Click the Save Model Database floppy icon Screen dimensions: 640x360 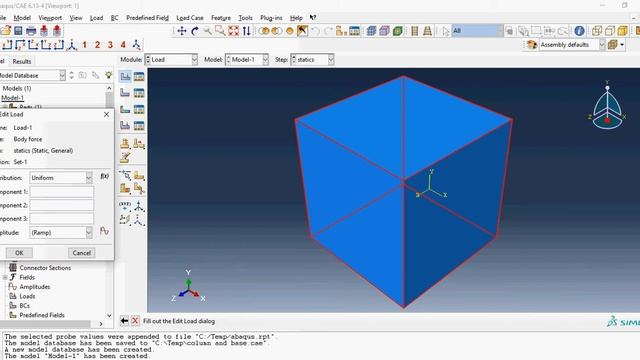pyautogui.click(x=18, y=31)
